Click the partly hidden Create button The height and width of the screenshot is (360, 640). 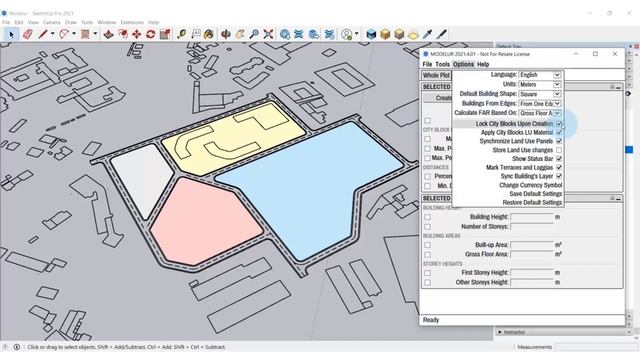438,98
